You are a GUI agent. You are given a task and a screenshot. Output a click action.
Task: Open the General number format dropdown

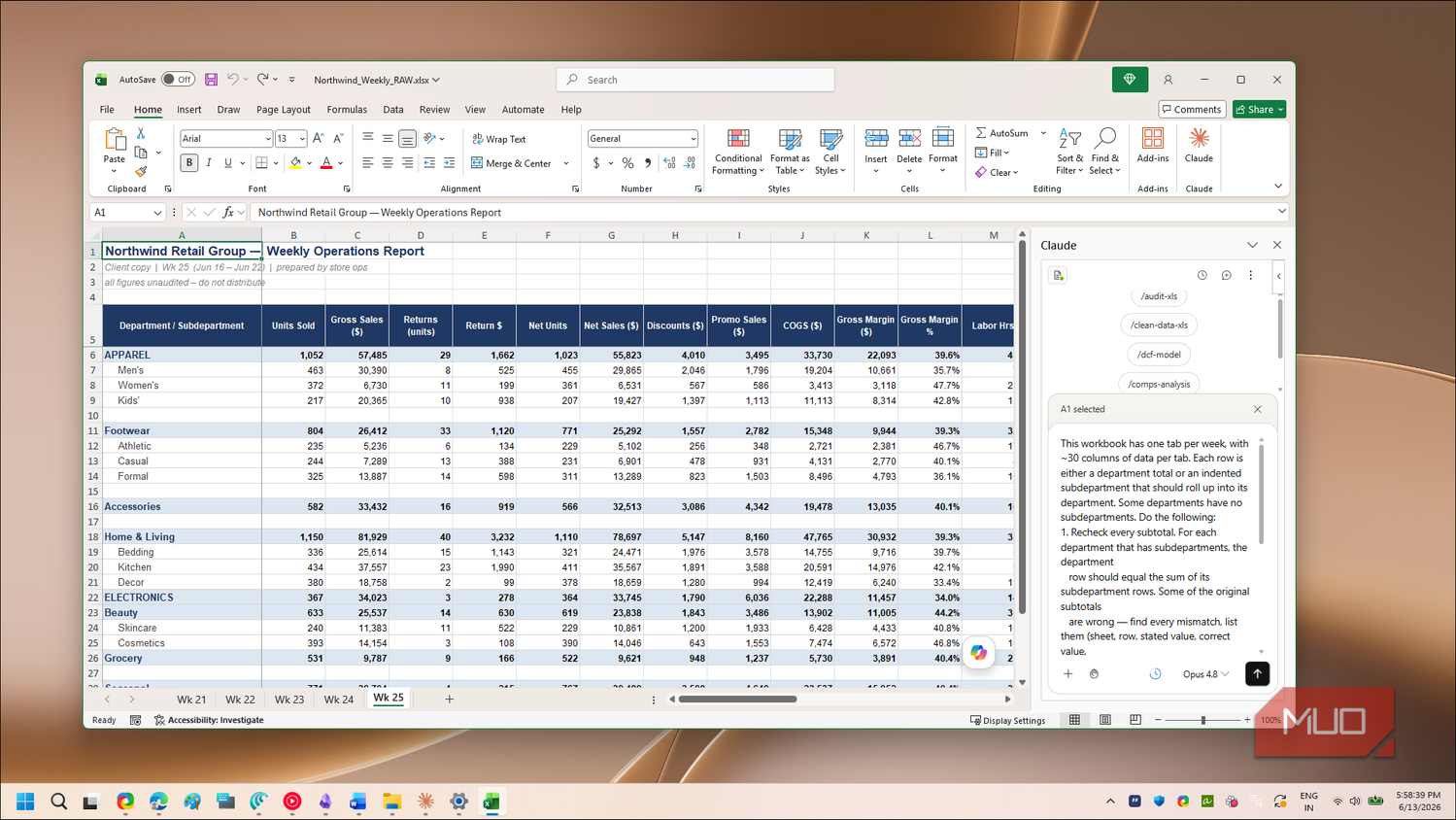coord(693,139)
